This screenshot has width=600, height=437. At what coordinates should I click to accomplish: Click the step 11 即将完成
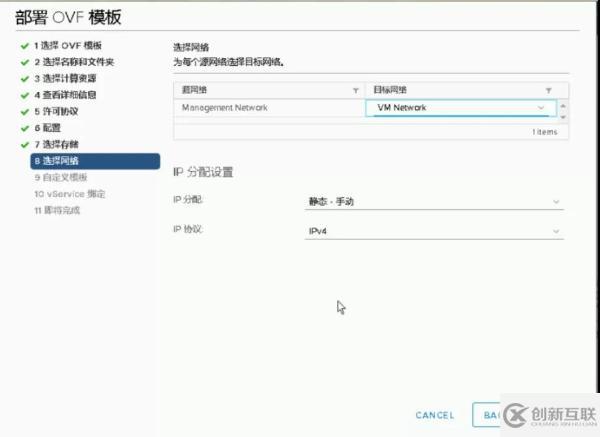click(x=57, y=210)
